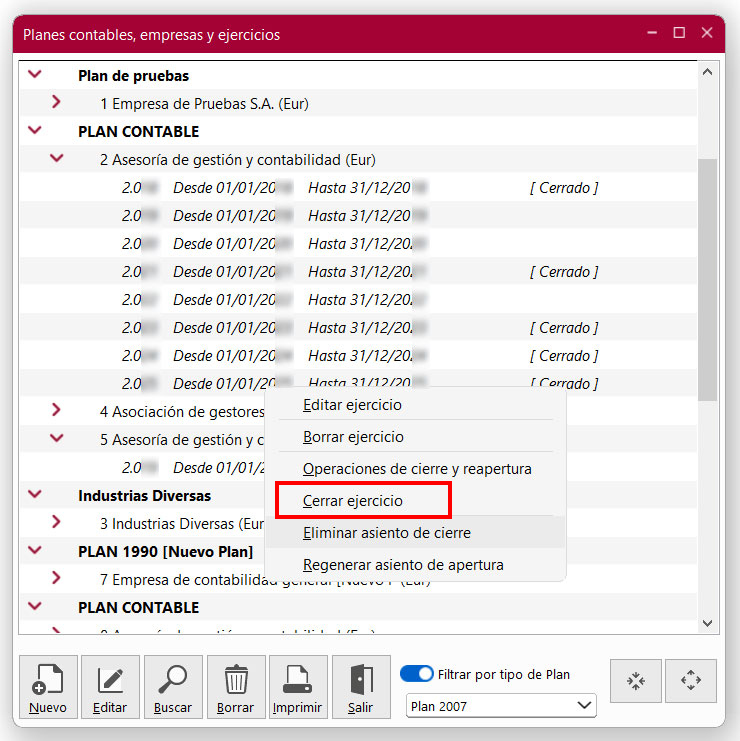Select the PLAN 1990 [Nuevo Plan] row
Viewport: 740px width, 741px height.
click(358, 551)
